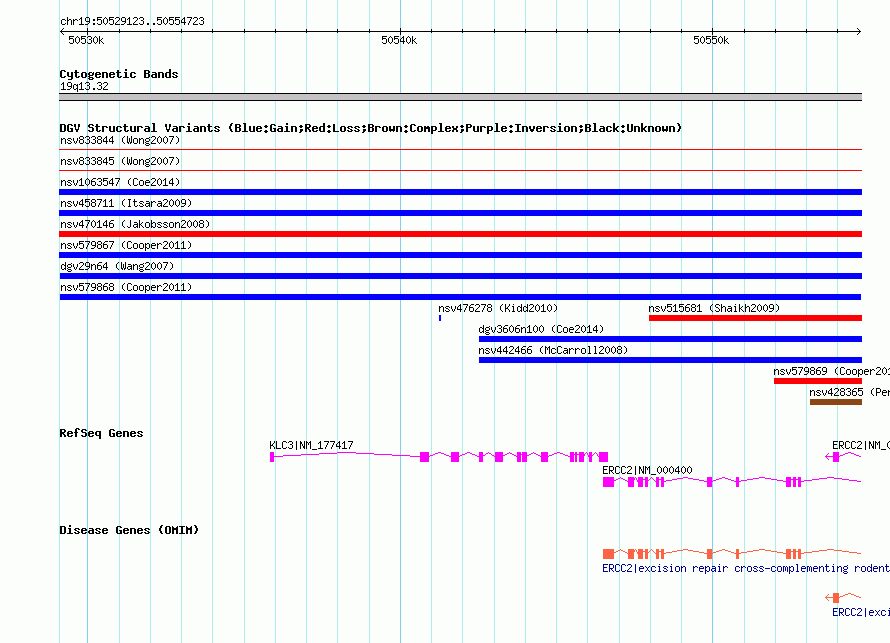The width and height of the screenshot is (890, 643).
Task: Select the red loss bar for nsv515681
Action: [755, 318]
